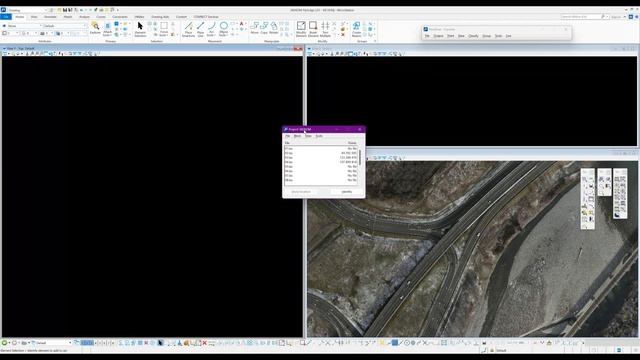Click the Place Text 'A' icon
The width and height of the screenshot is (640, 360).
coord(241,24)
